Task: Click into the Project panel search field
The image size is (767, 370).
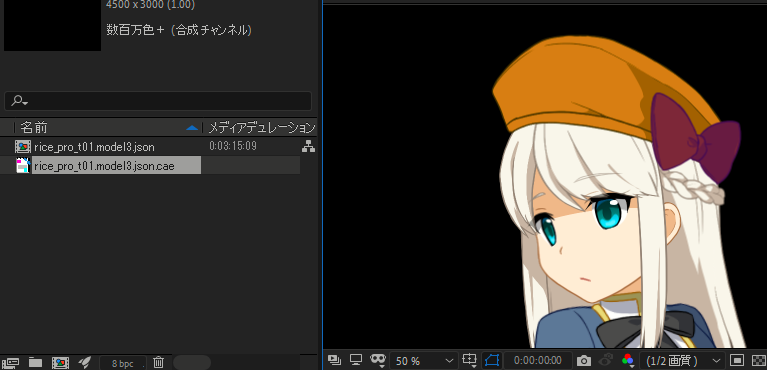Action: [158, 101]
